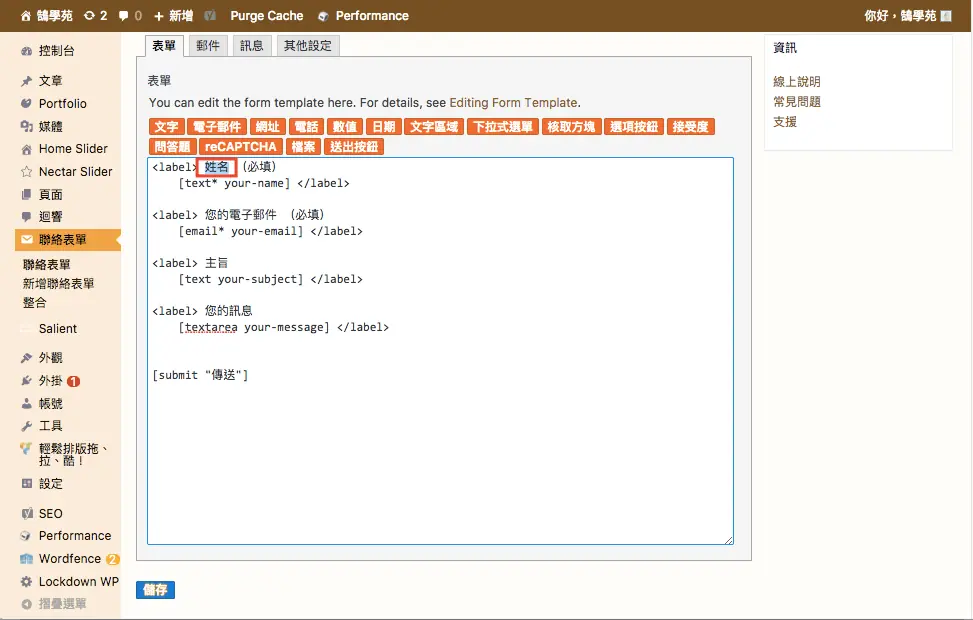Click the 外掛 plug icon
The width and height of the screenshot is (973, 620).
click(x=26, y=381)
